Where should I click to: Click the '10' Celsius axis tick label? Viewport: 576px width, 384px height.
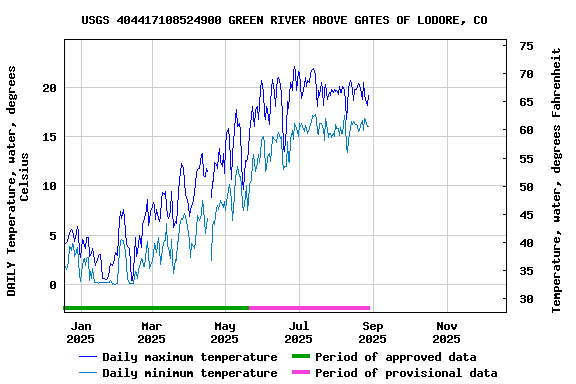pos(50,186)
